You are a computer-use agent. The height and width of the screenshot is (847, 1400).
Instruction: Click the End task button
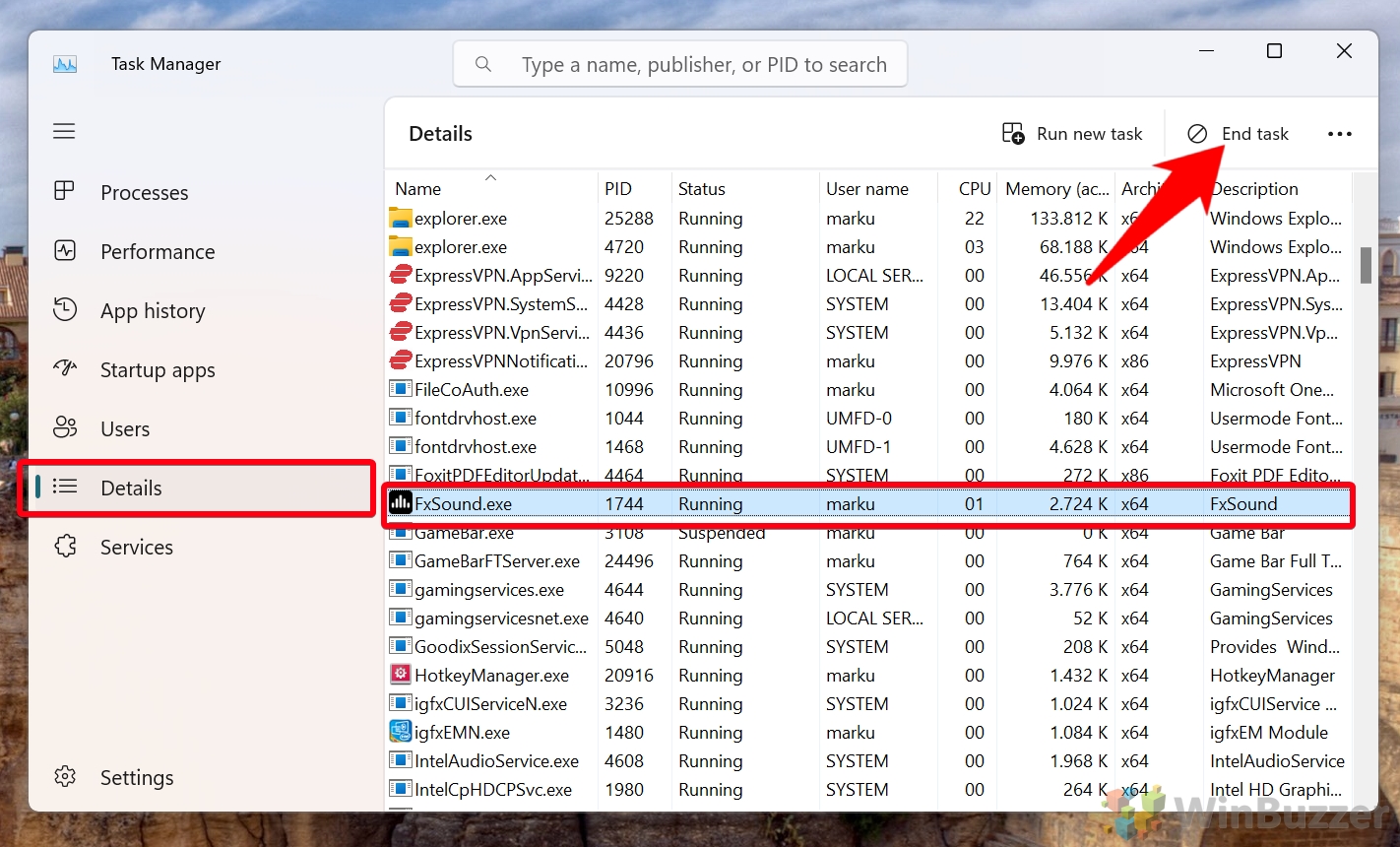click(1238, 133)
